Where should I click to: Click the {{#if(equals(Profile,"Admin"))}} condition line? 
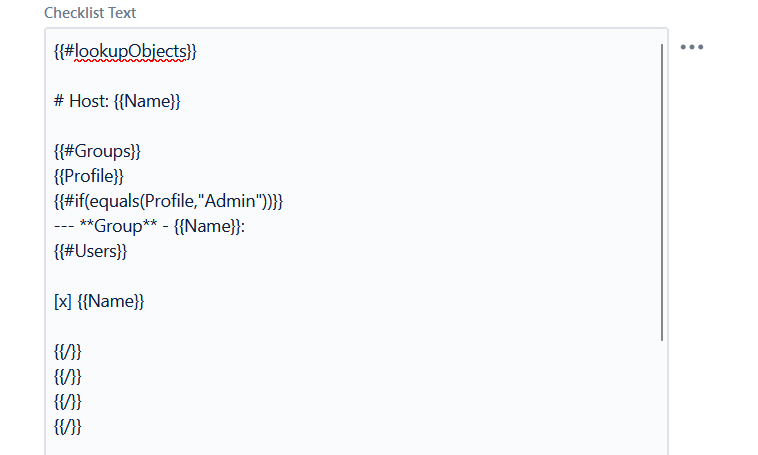[168, 201]
